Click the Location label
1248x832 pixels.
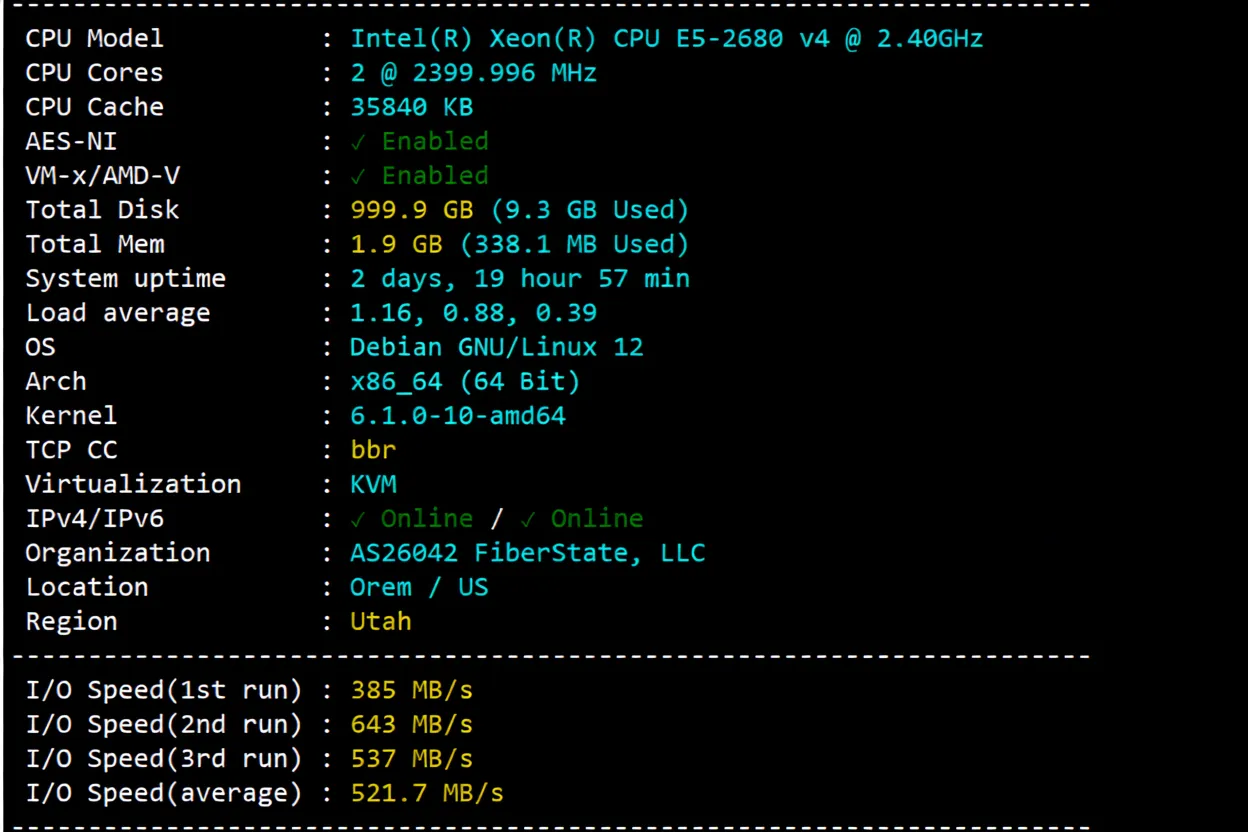(87, 587)
